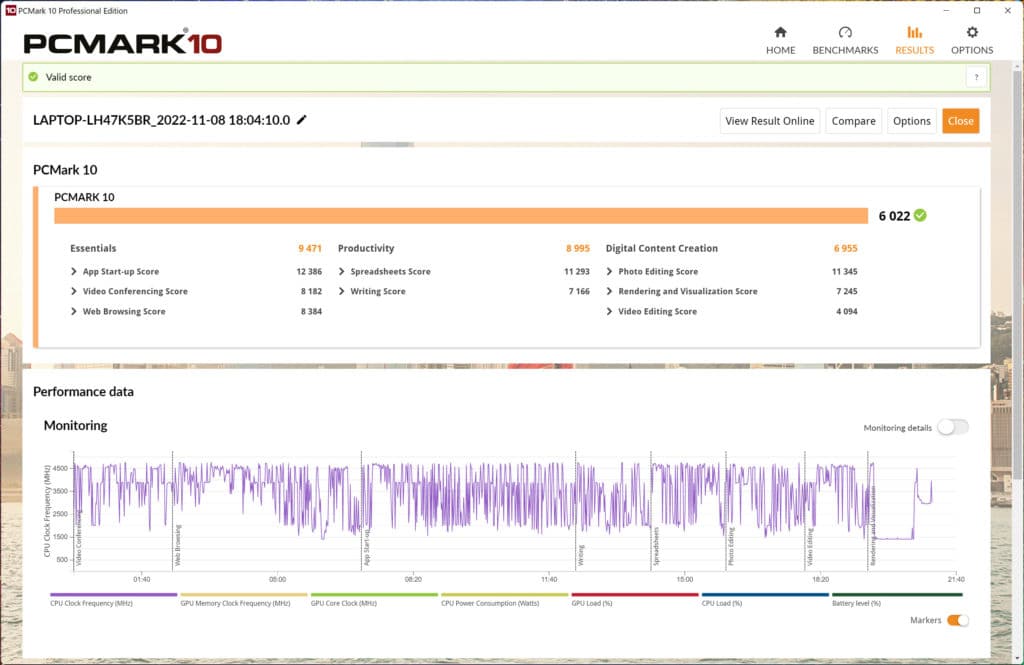Click the Video Conferencing value 8 182
Viewport: 1024px width, 665px height.
[x=312, y=291]
